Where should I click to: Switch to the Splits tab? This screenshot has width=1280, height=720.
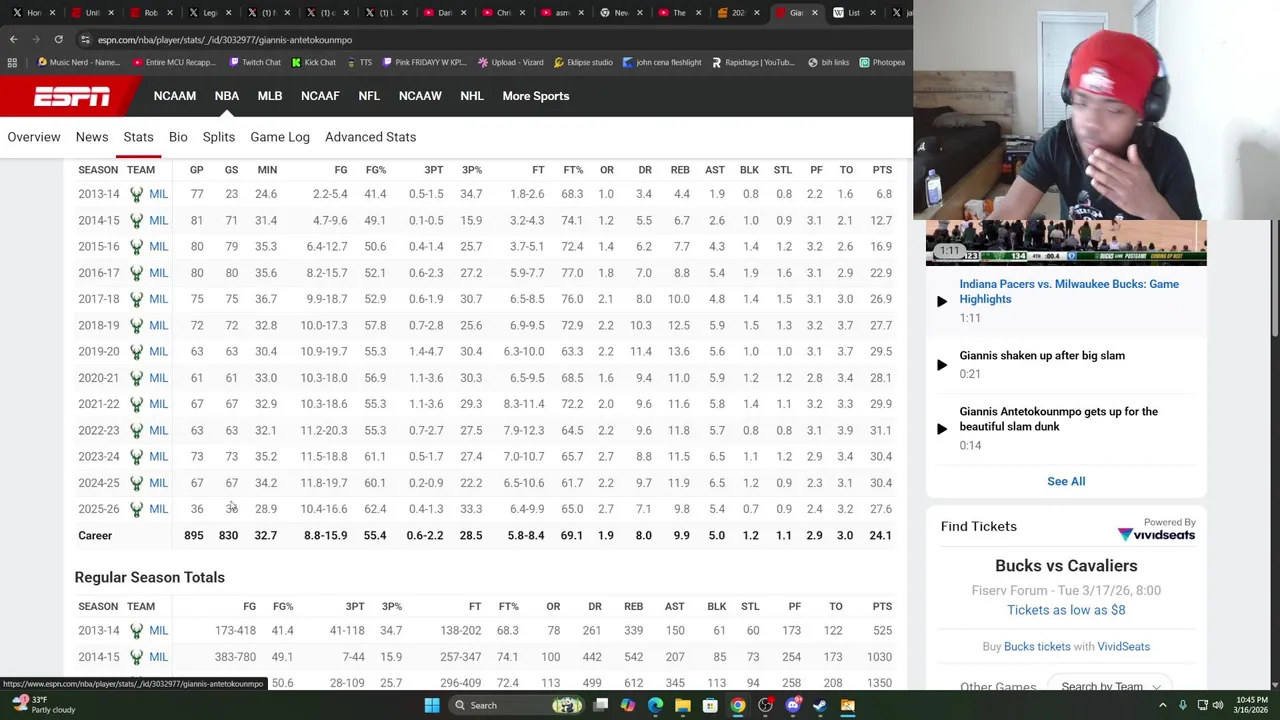tap(218, 137)
